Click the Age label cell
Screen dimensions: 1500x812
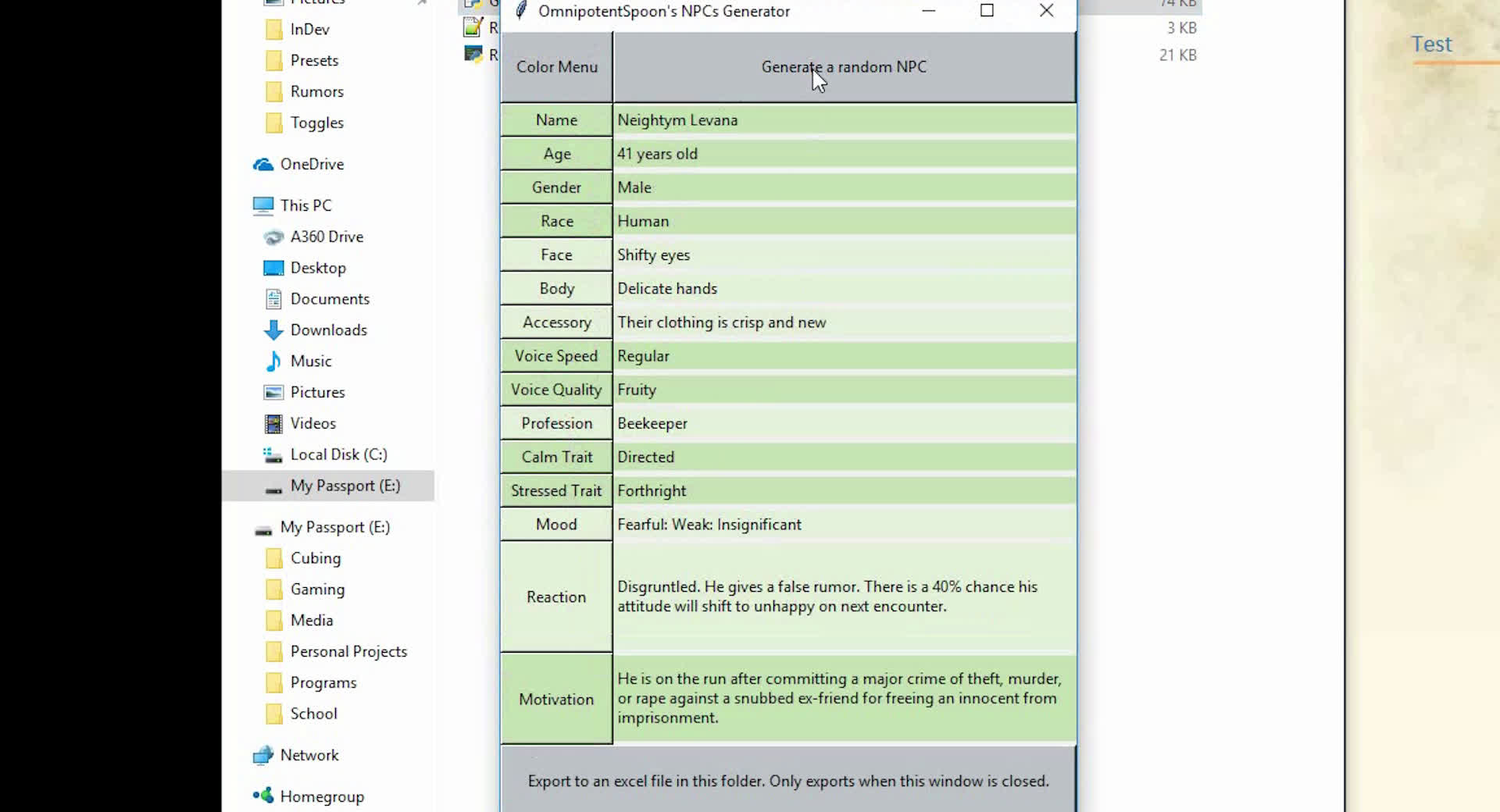point(556,154)
